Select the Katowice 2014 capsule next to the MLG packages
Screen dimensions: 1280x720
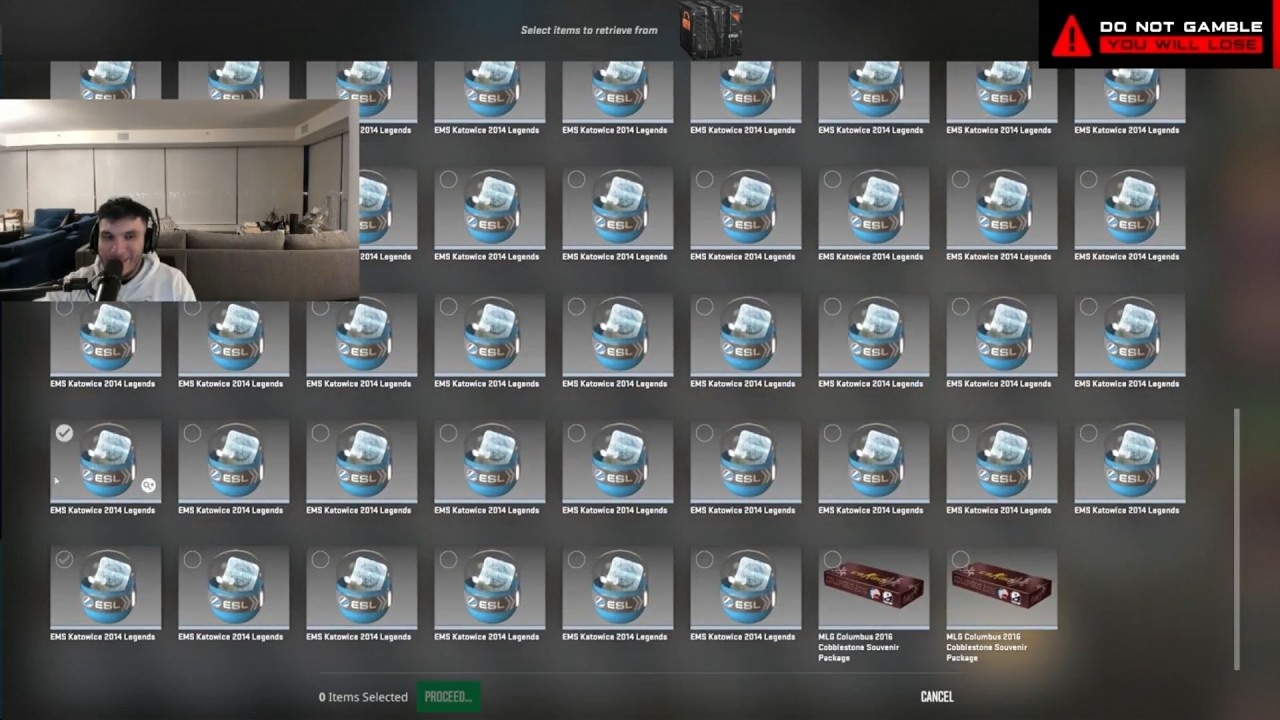pyautogui.click(x=745, y=588)
